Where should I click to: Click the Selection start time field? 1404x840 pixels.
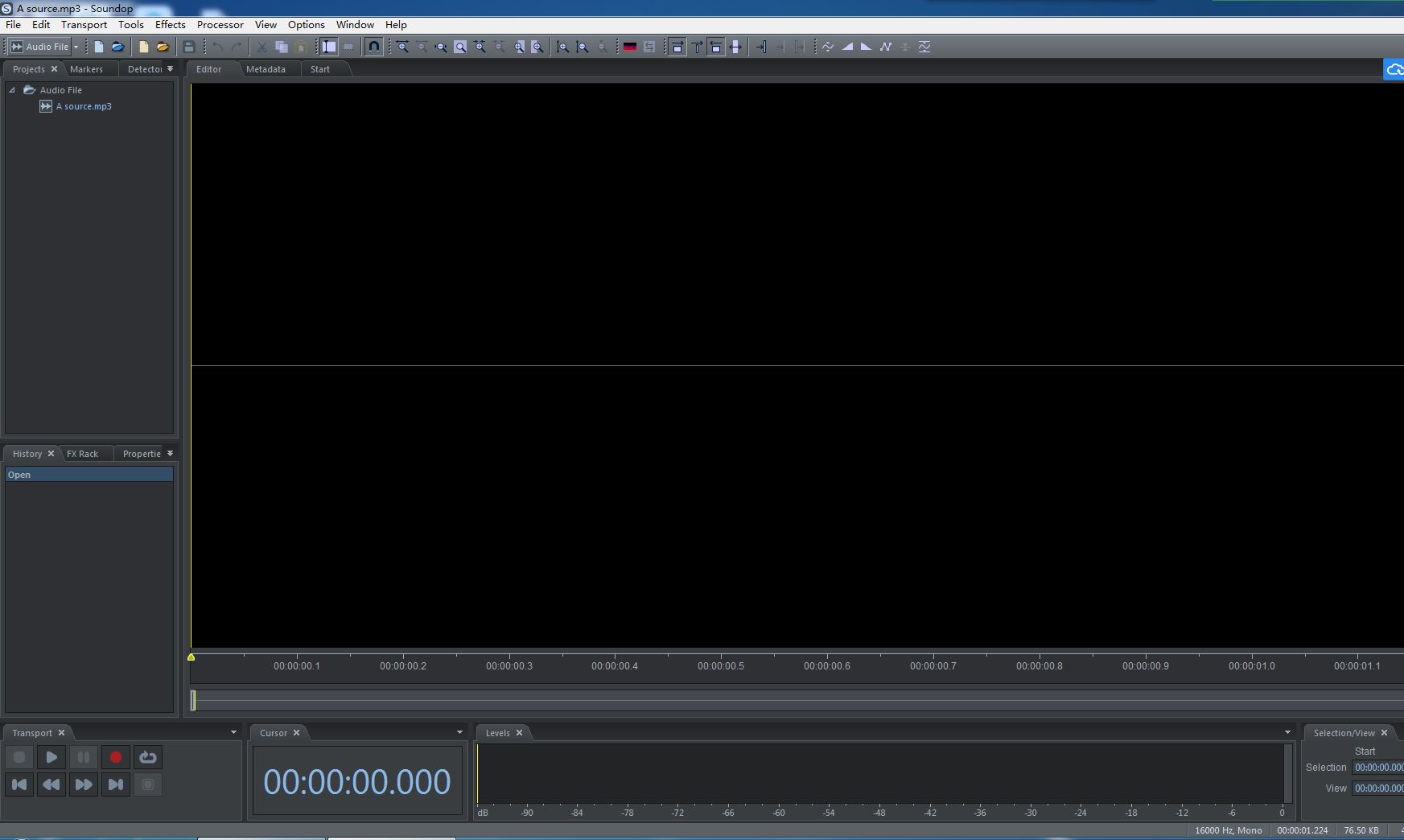pyautogui.click(x=1377, y=768)
